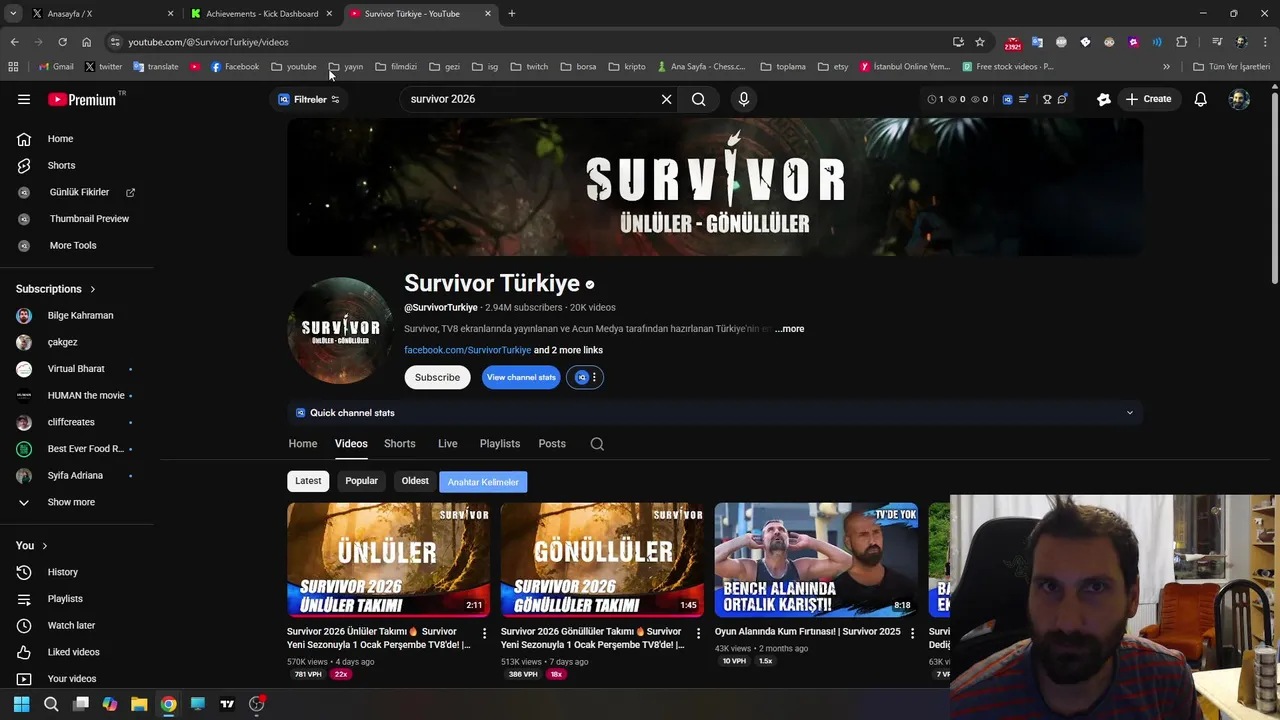This screenshot has height=720, width=1280.
Task: Select the Latest sort chip
Action: 308,481
